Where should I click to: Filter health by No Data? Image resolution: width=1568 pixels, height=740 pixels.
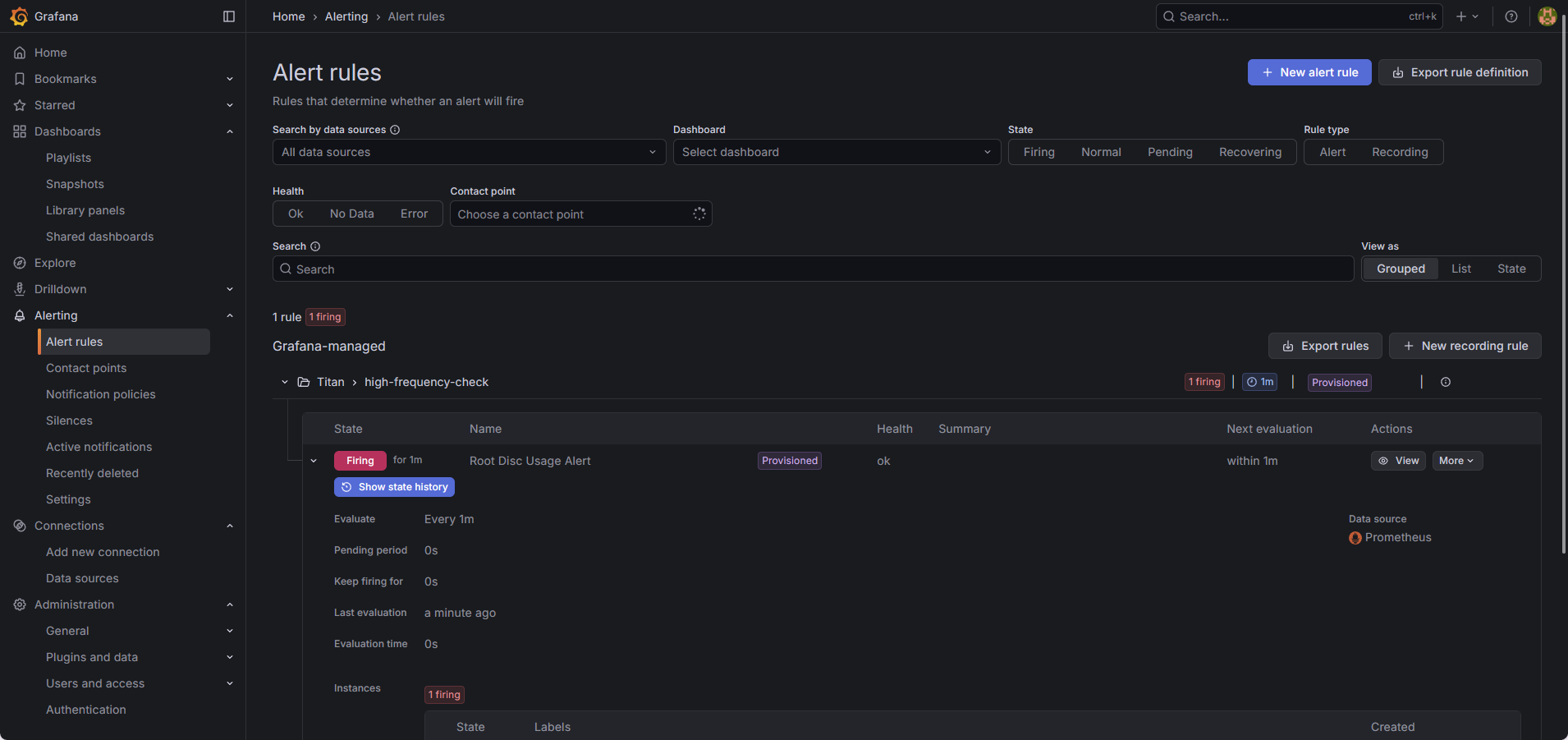tap(352, 214)
